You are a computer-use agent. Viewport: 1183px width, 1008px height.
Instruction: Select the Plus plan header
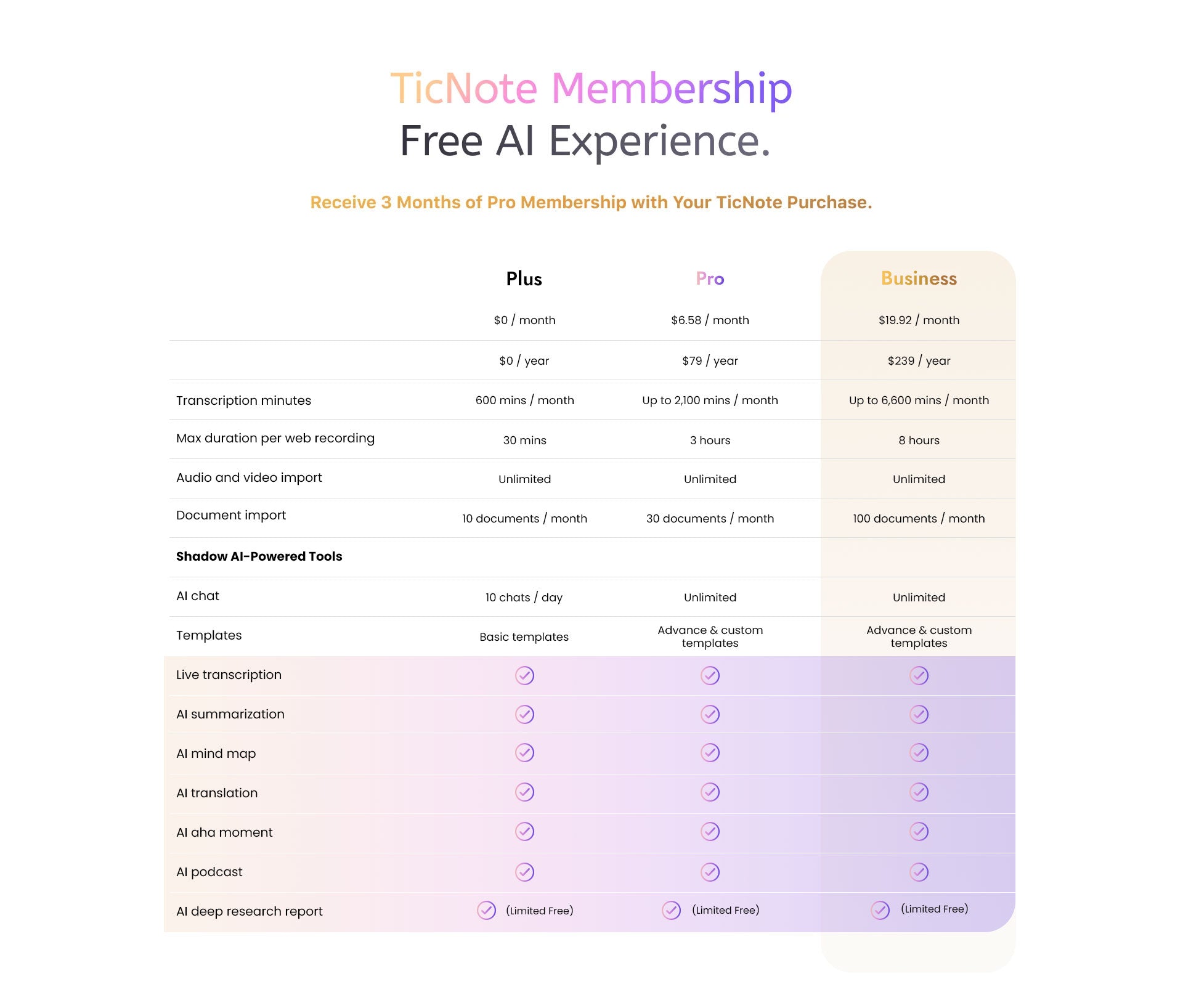pos(524,278)
